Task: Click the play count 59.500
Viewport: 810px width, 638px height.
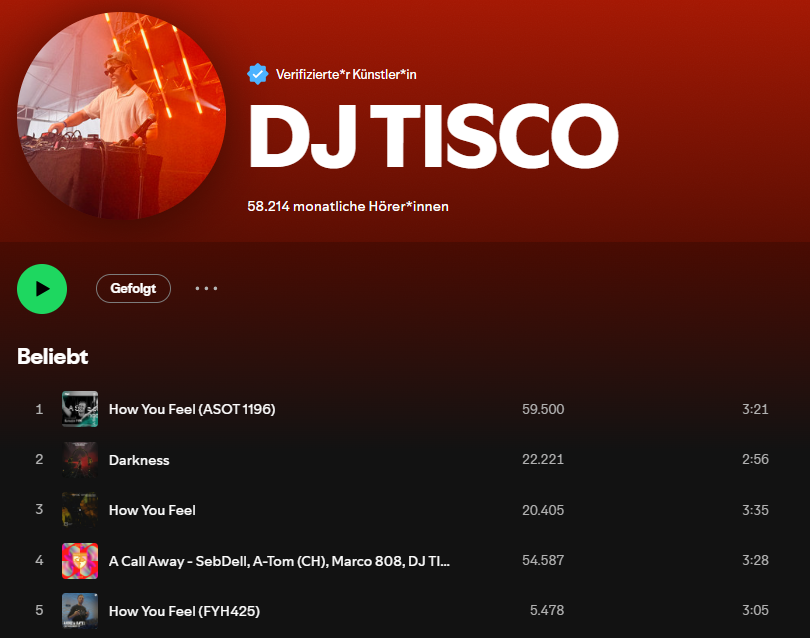Action: point(543,409)
